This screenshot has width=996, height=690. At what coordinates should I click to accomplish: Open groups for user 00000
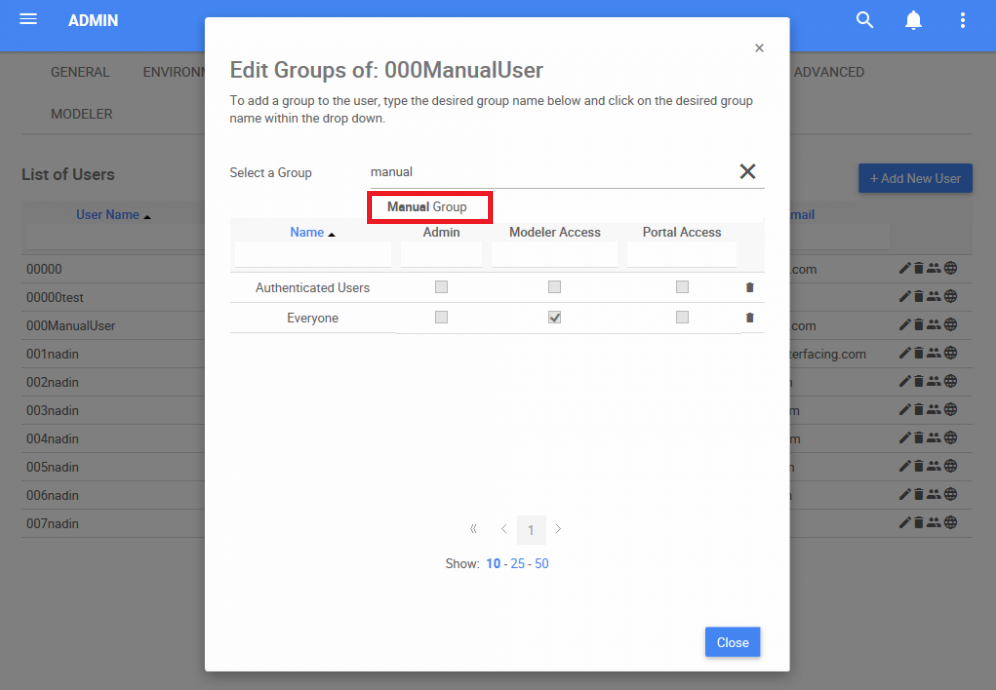[x=934, y=268]
